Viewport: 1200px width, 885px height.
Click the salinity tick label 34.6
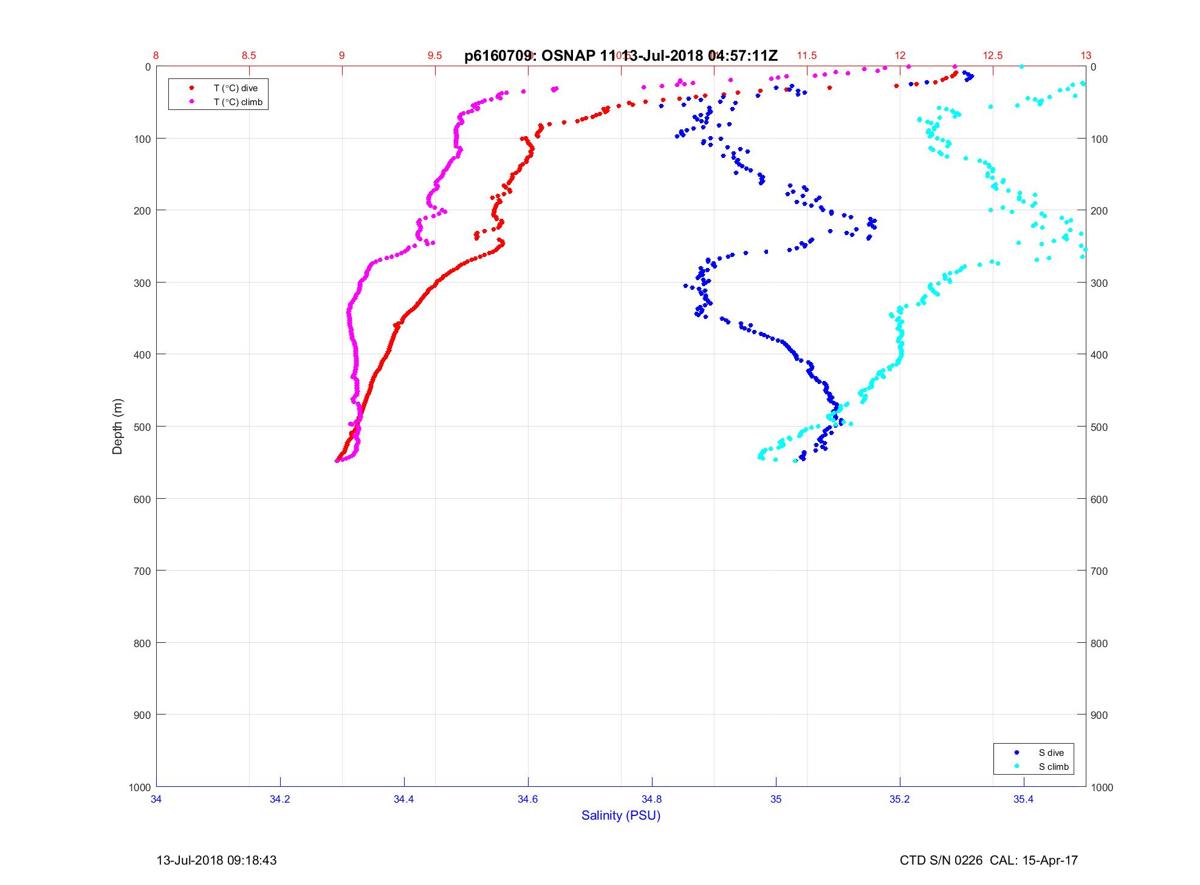coord(528,799)
